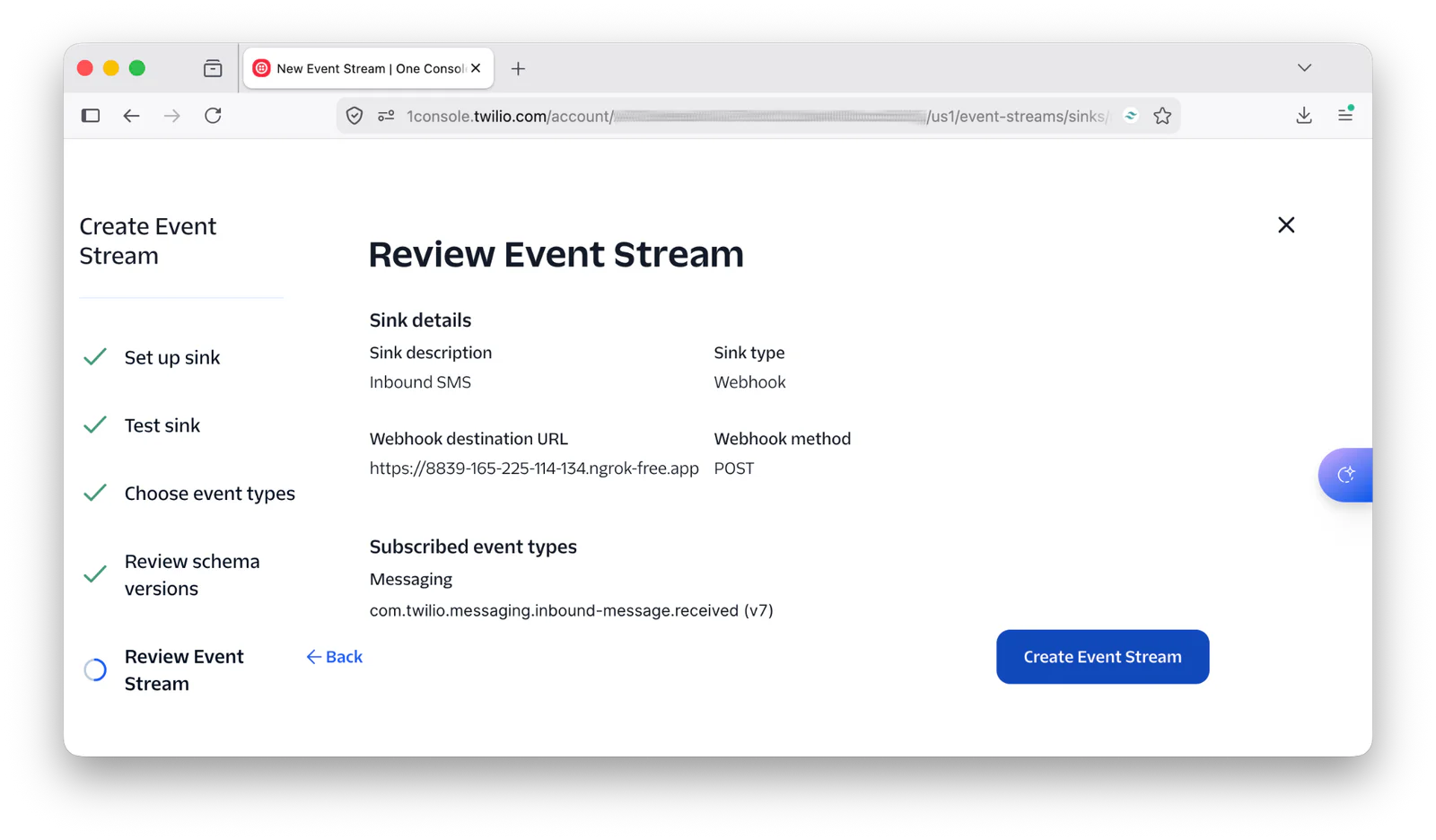1436x840 pixels.
Task: Bookmark this page with the star icon
Action: coord(1162,116)
